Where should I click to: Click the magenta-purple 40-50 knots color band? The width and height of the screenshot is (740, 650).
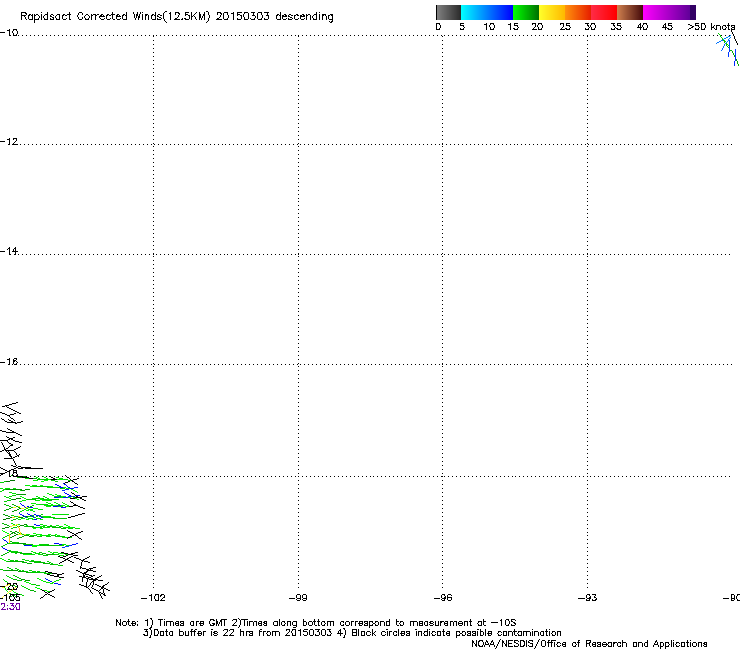(669, 12)
